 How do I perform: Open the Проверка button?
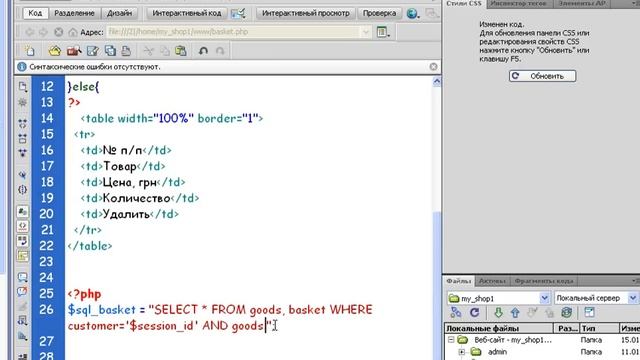[379, 13]
